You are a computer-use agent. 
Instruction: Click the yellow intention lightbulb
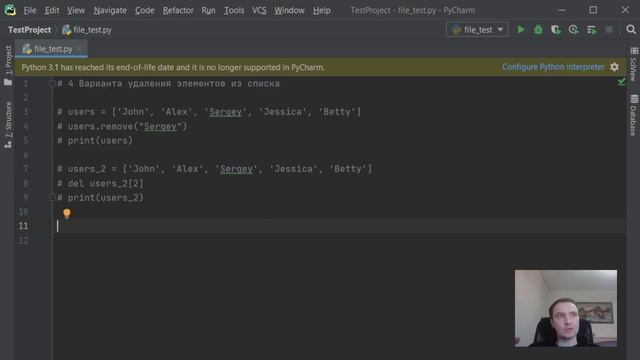click(67, 213)
